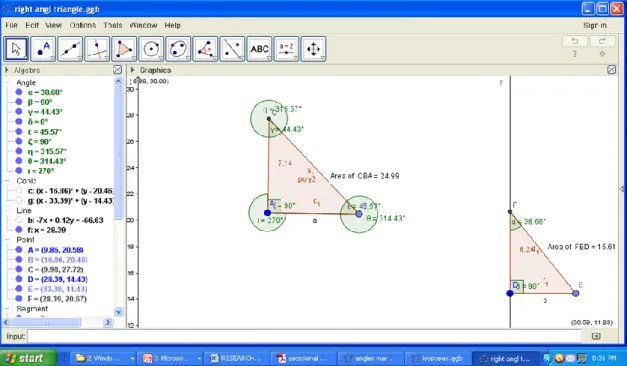Toggle visibility of conic g
Screen dimensions: 627x366
tap(19, 200)
